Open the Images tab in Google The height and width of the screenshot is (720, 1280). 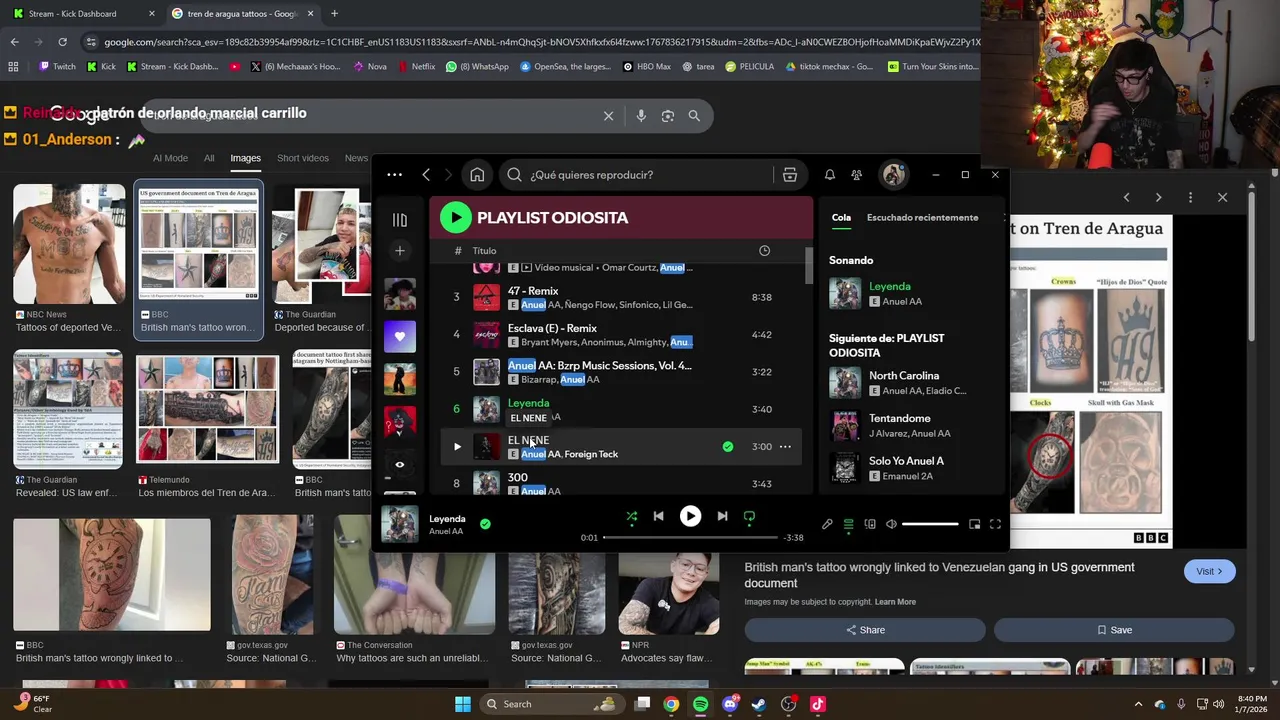(x=245, y=158)
